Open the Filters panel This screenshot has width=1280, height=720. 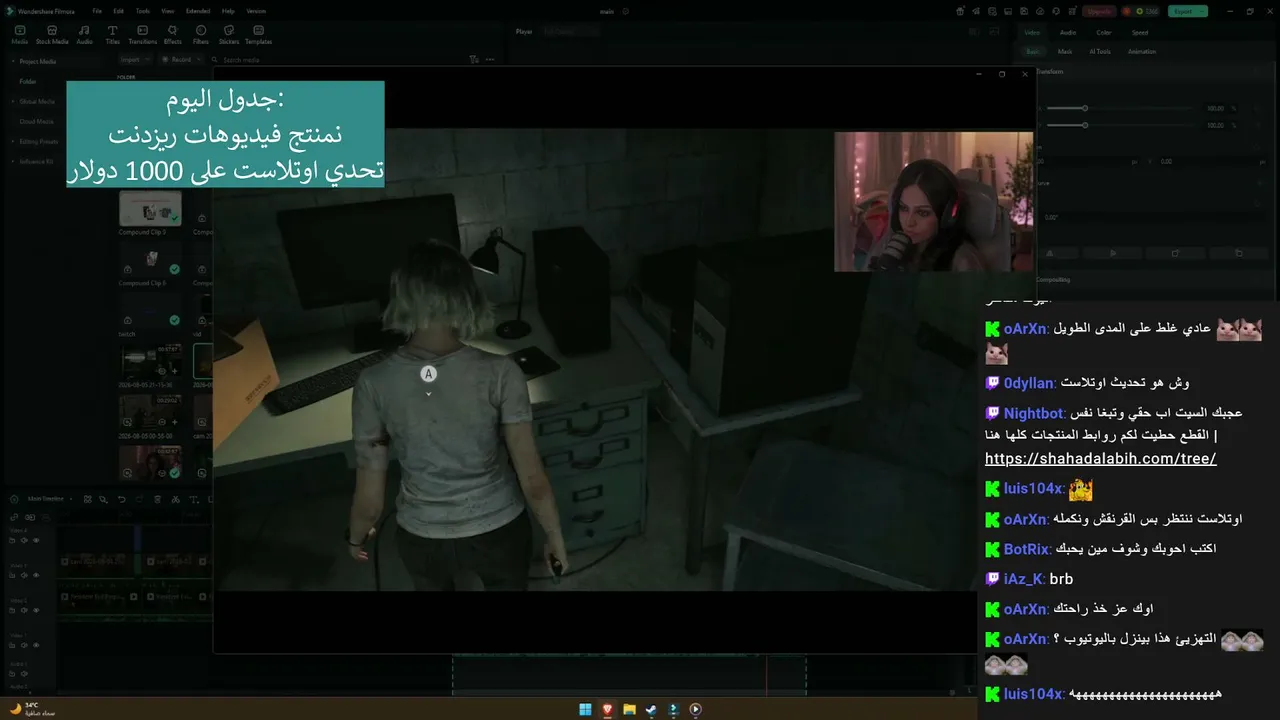tap(201, 35)
